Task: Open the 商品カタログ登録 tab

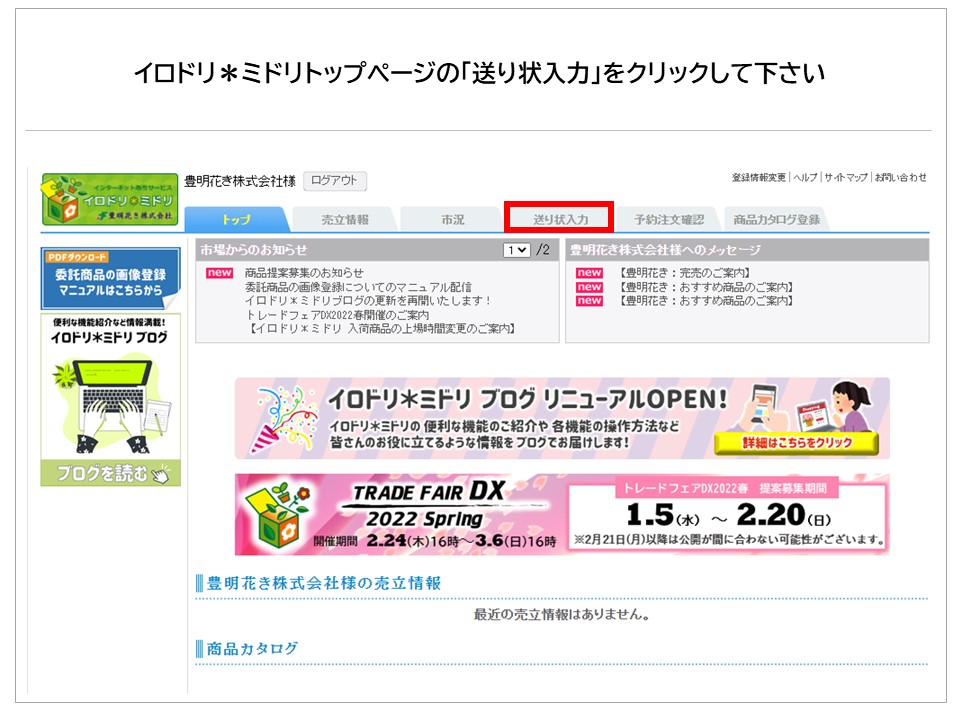Action: [776, 219]
